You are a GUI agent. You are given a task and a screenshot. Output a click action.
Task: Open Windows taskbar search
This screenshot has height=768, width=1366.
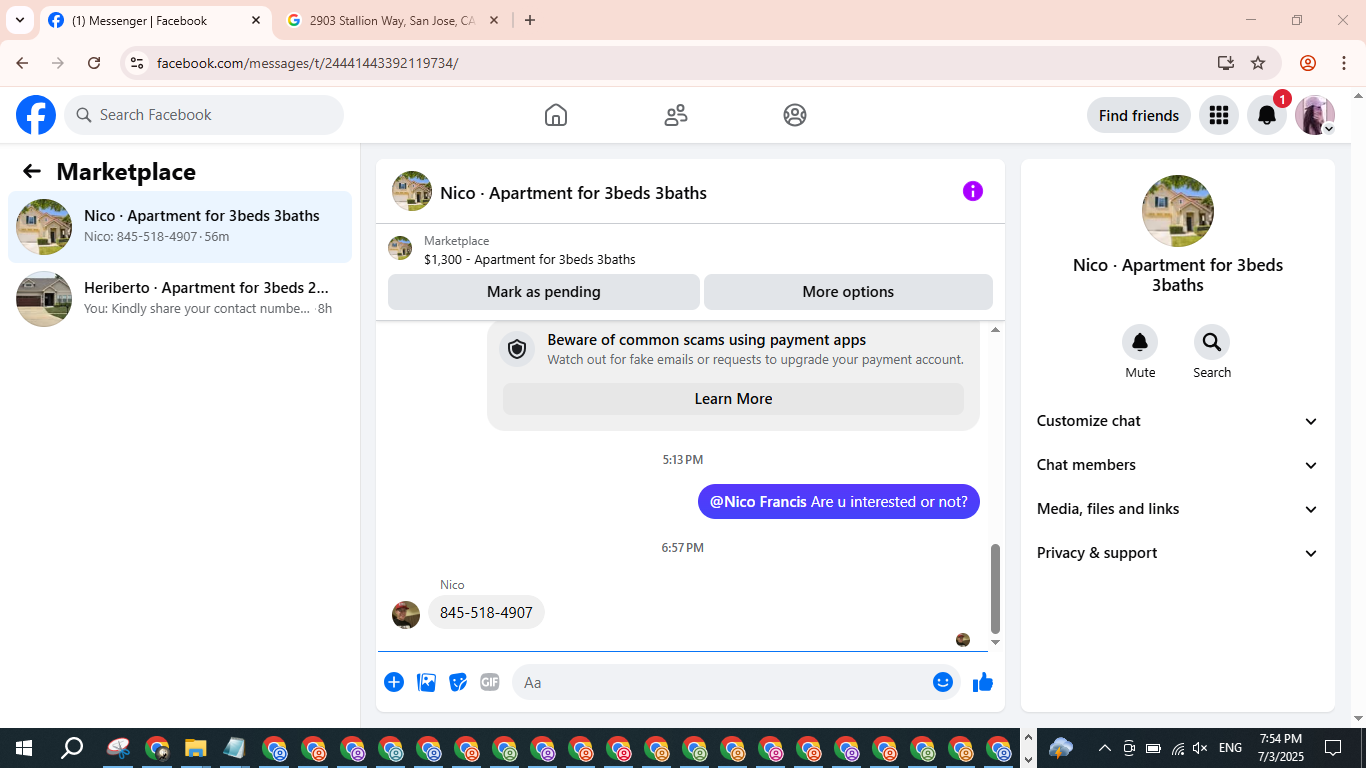coord(72,748)
